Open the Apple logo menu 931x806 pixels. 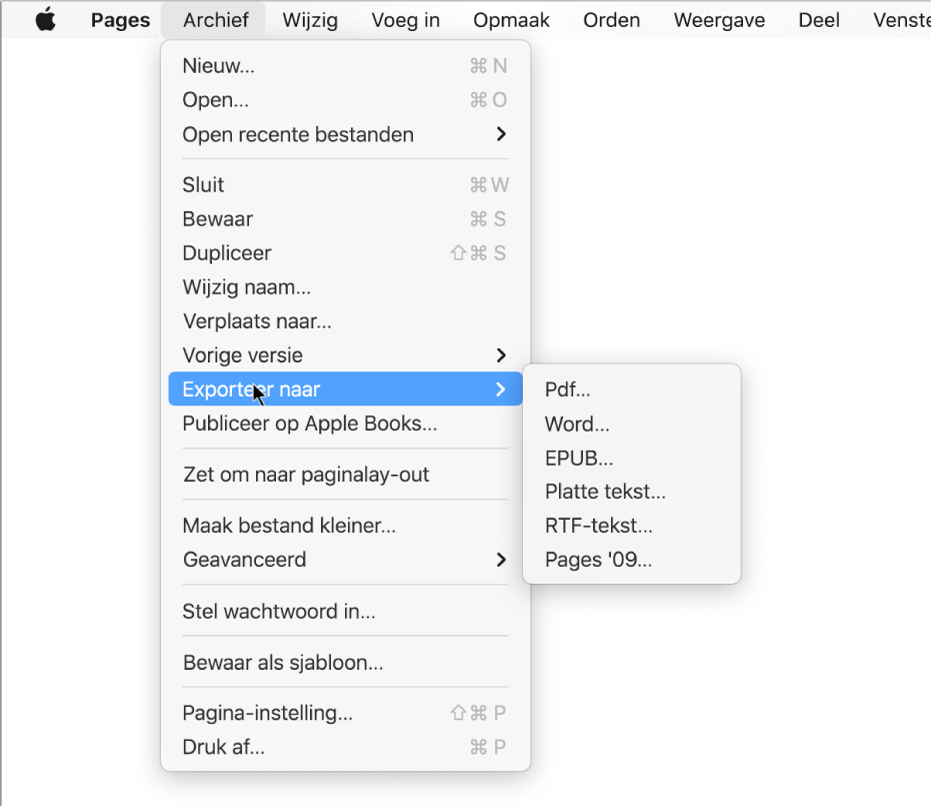[46, 20]
